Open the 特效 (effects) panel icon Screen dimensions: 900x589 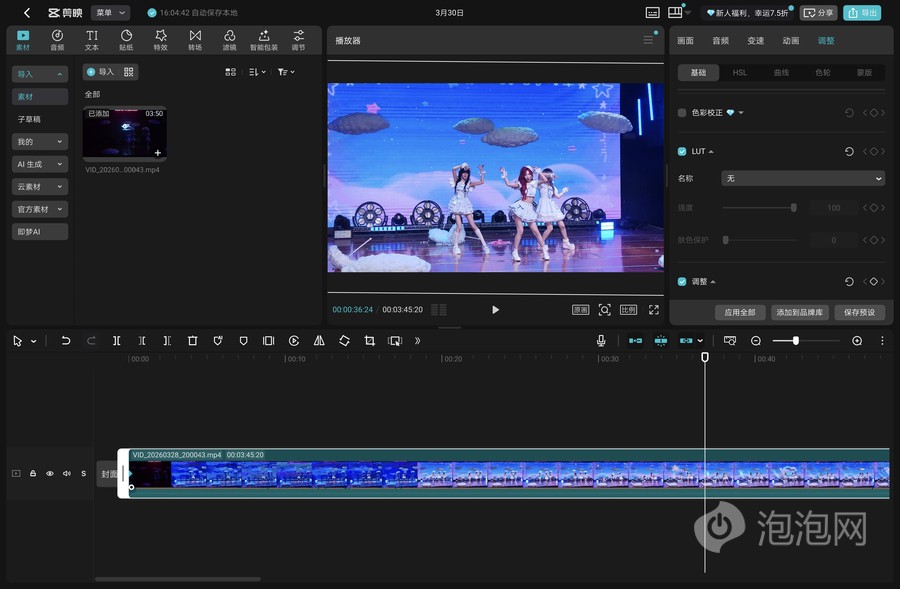click(x=160, y=40)
